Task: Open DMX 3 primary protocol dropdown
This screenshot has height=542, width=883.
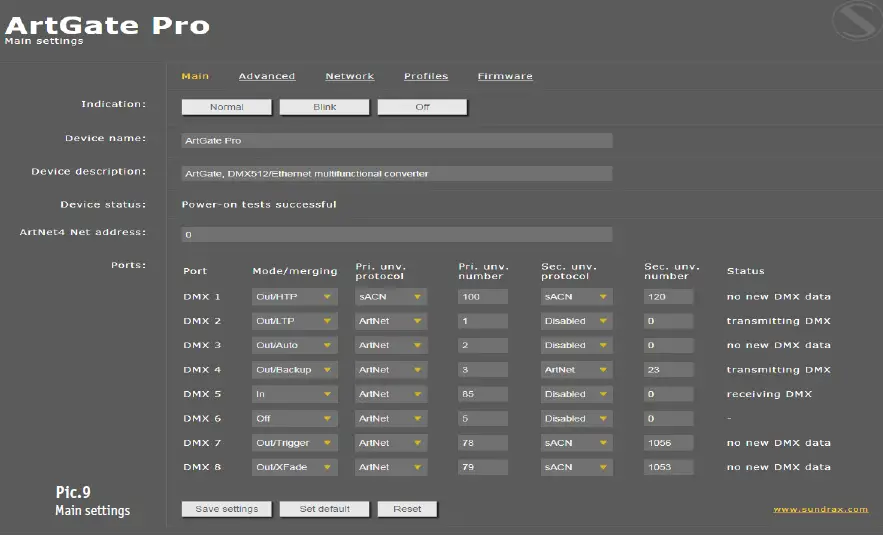Action: coord(391,345)
